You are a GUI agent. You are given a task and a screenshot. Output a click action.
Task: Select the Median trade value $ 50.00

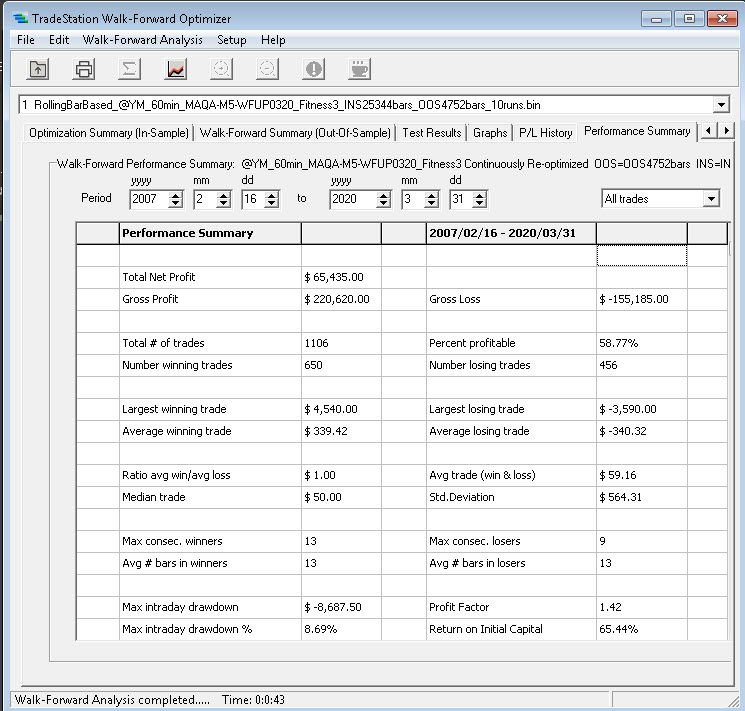[341, 497]
